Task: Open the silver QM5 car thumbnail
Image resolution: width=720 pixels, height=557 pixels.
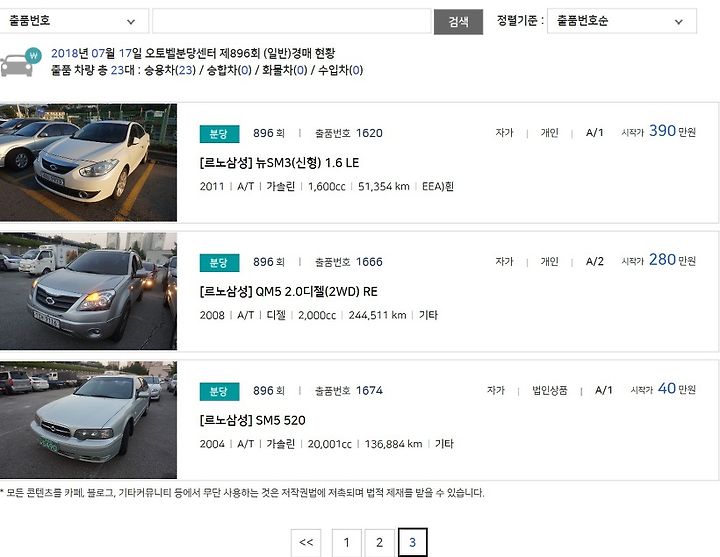Action: (88, 291)
